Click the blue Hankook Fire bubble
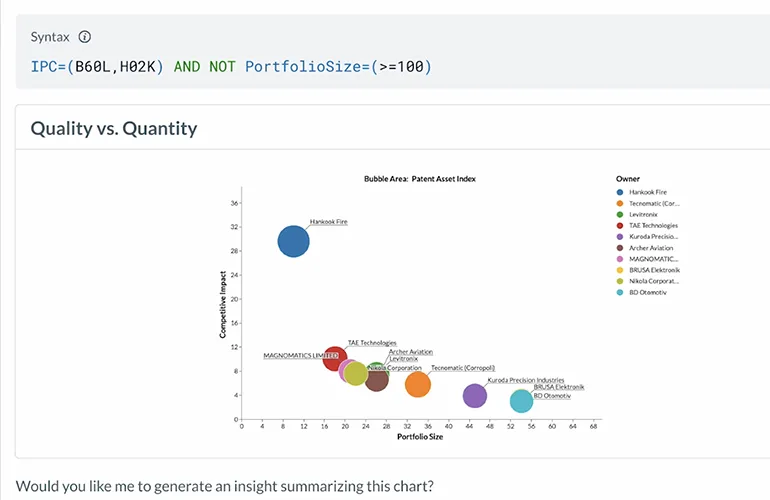The width and height of the screenshot is (770, 500). pos(293,241)
